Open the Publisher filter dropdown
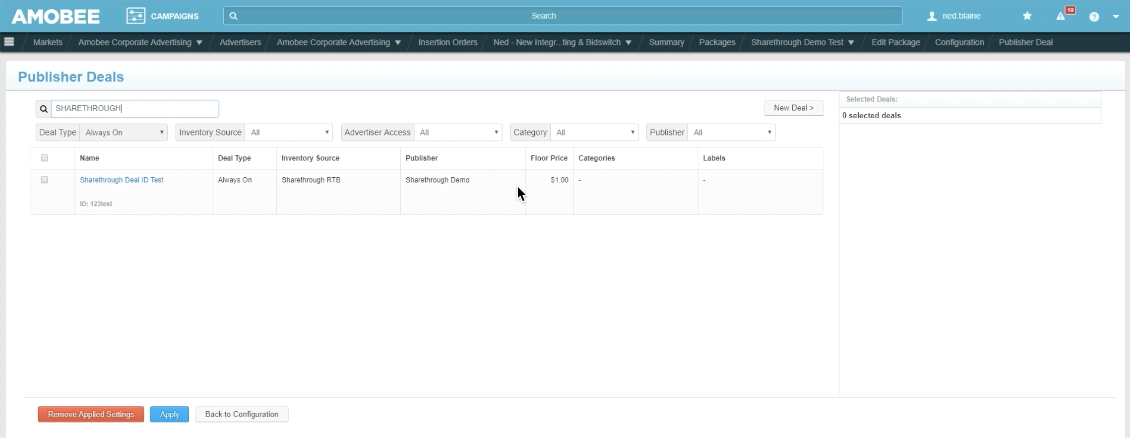The height and width of the screenshot is (438, 1130). point(731,133)
